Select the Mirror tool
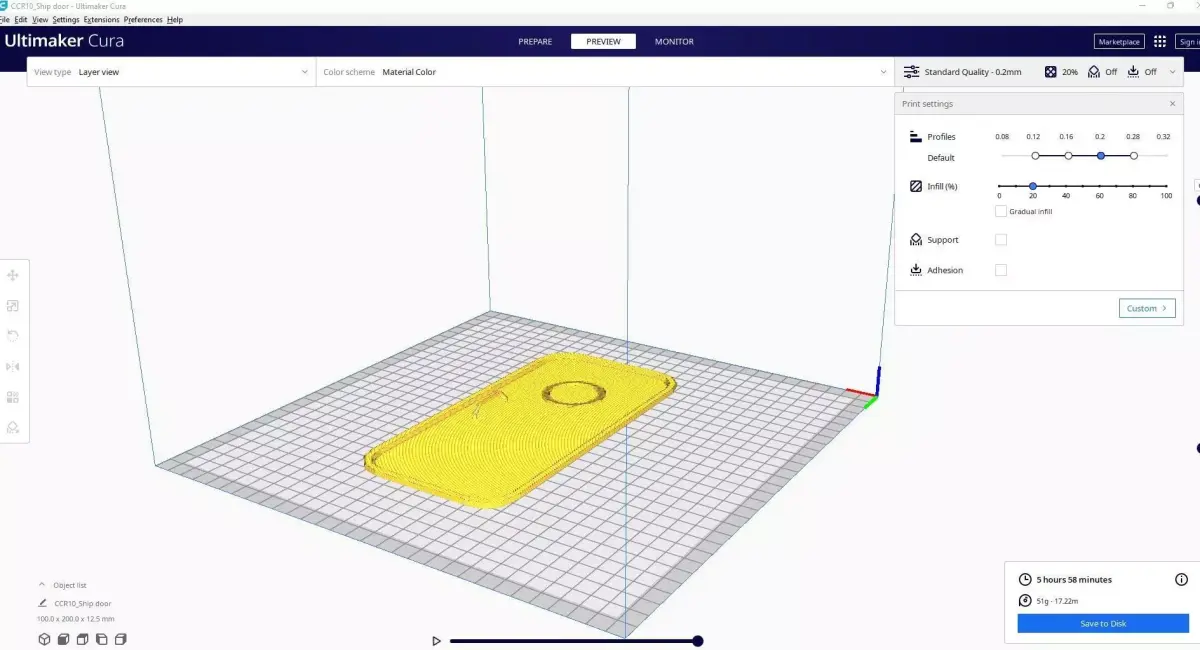 (14, 366)
